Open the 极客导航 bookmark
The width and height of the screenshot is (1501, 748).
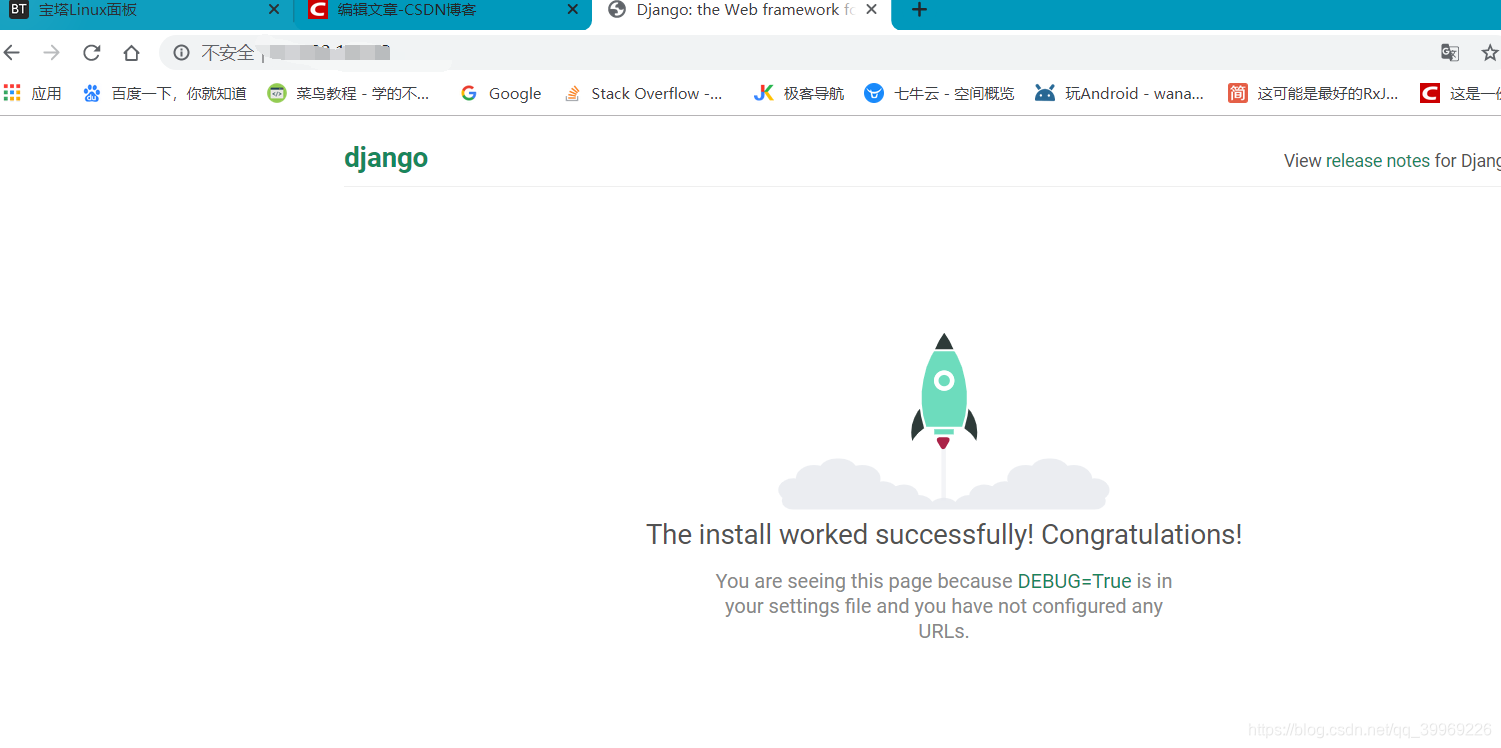[799, 93]
